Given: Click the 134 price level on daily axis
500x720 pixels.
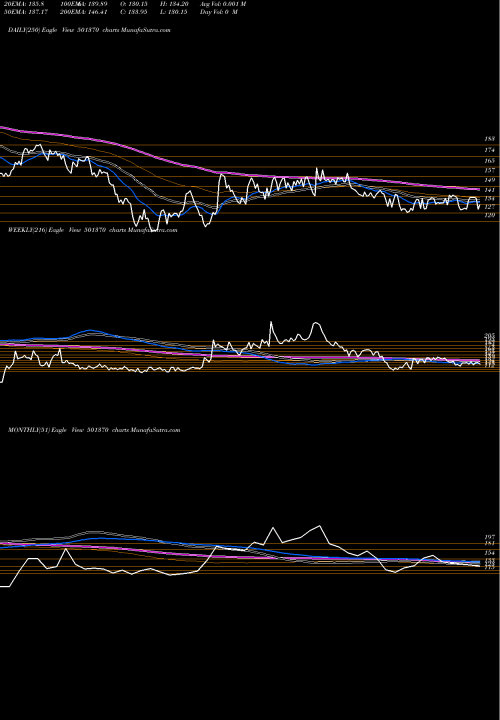Looking at the screenshot, I should coord(489,198).
